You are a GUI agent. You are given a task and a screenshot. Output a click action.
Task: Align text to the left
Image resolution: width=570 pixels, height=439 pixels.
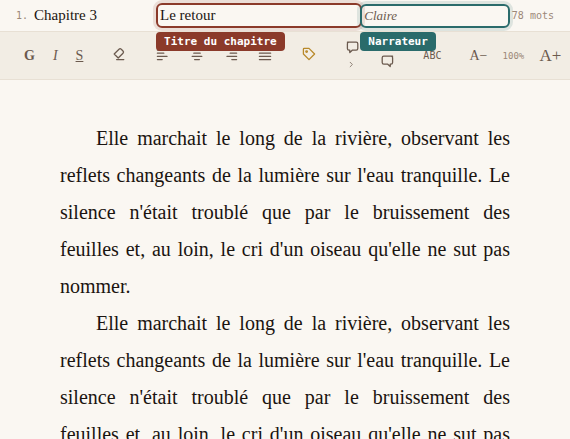click(162, 56)
